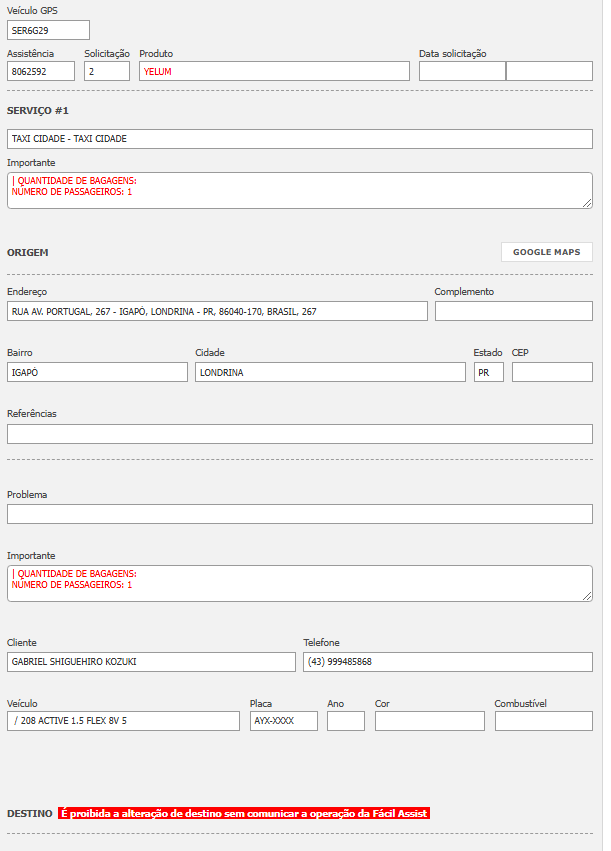Click the Importante textarea under Serviço #1
611x851 pixels.
tap(299, 190)
